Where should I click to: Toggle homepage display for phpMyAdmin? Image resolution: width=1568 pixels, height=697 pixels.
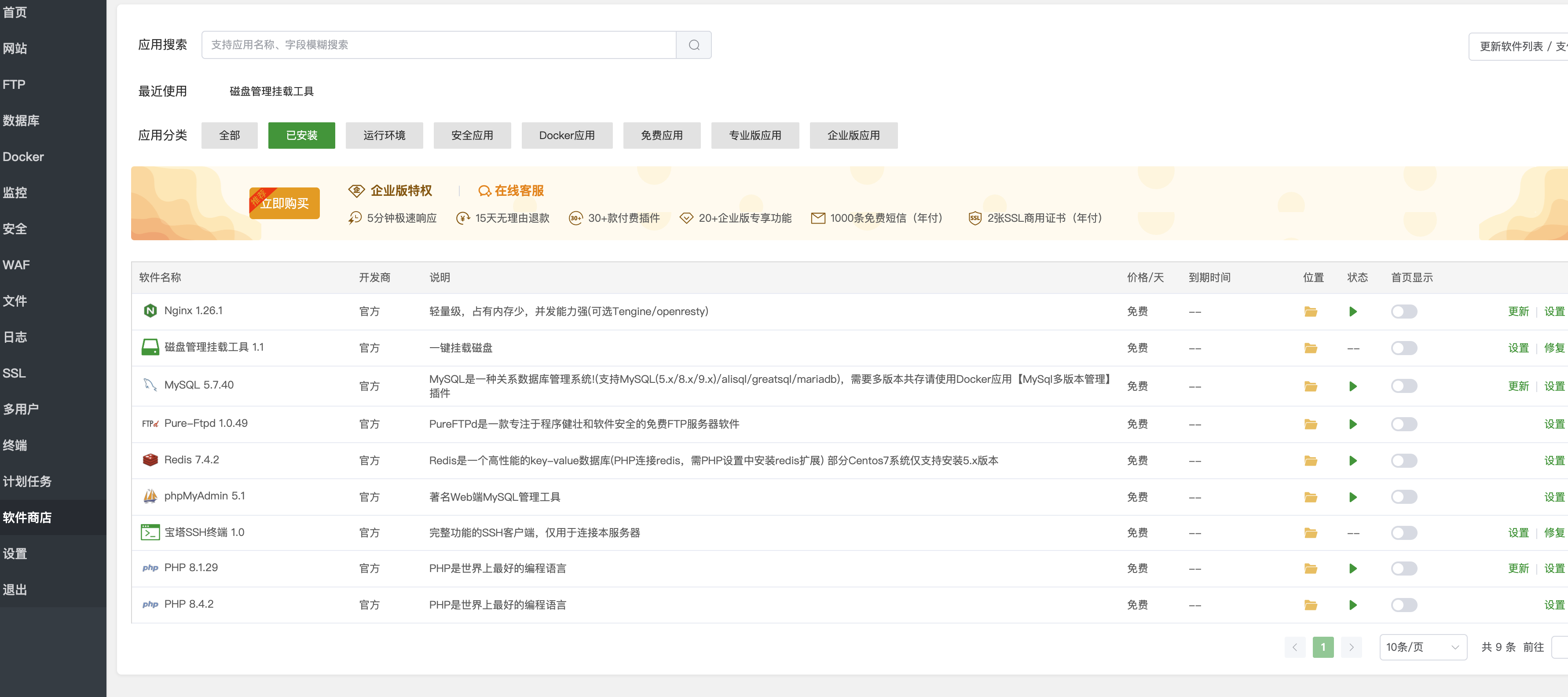[x=1403, y=497]
